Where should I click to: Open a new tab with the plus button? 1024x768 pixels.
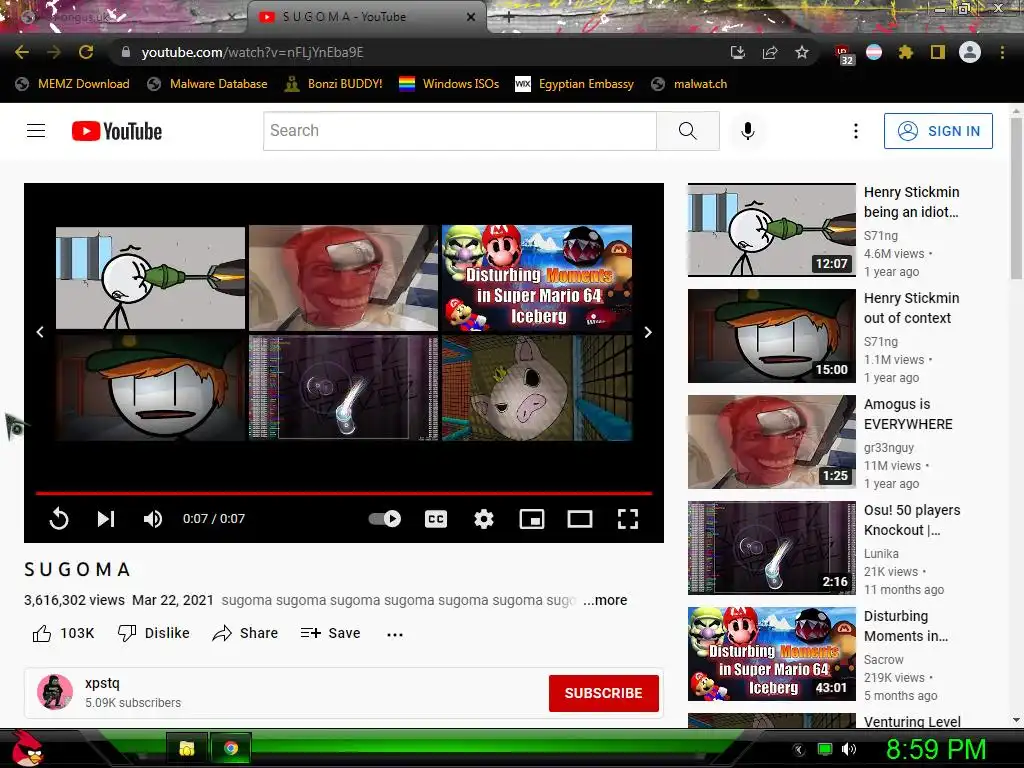(509, 17)
